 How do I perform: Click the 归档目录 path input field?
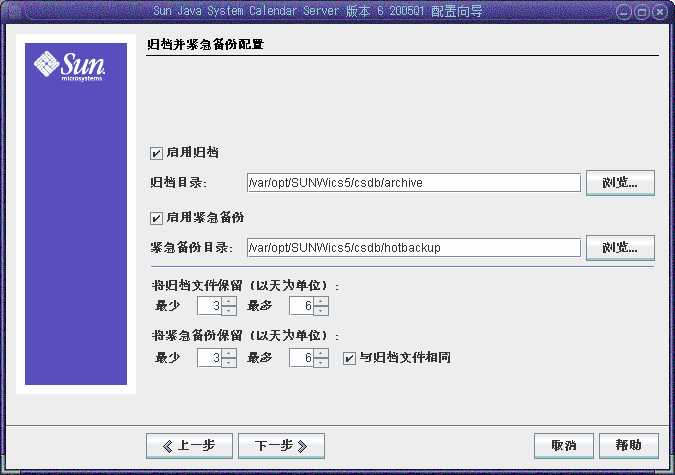pos(414,183)
